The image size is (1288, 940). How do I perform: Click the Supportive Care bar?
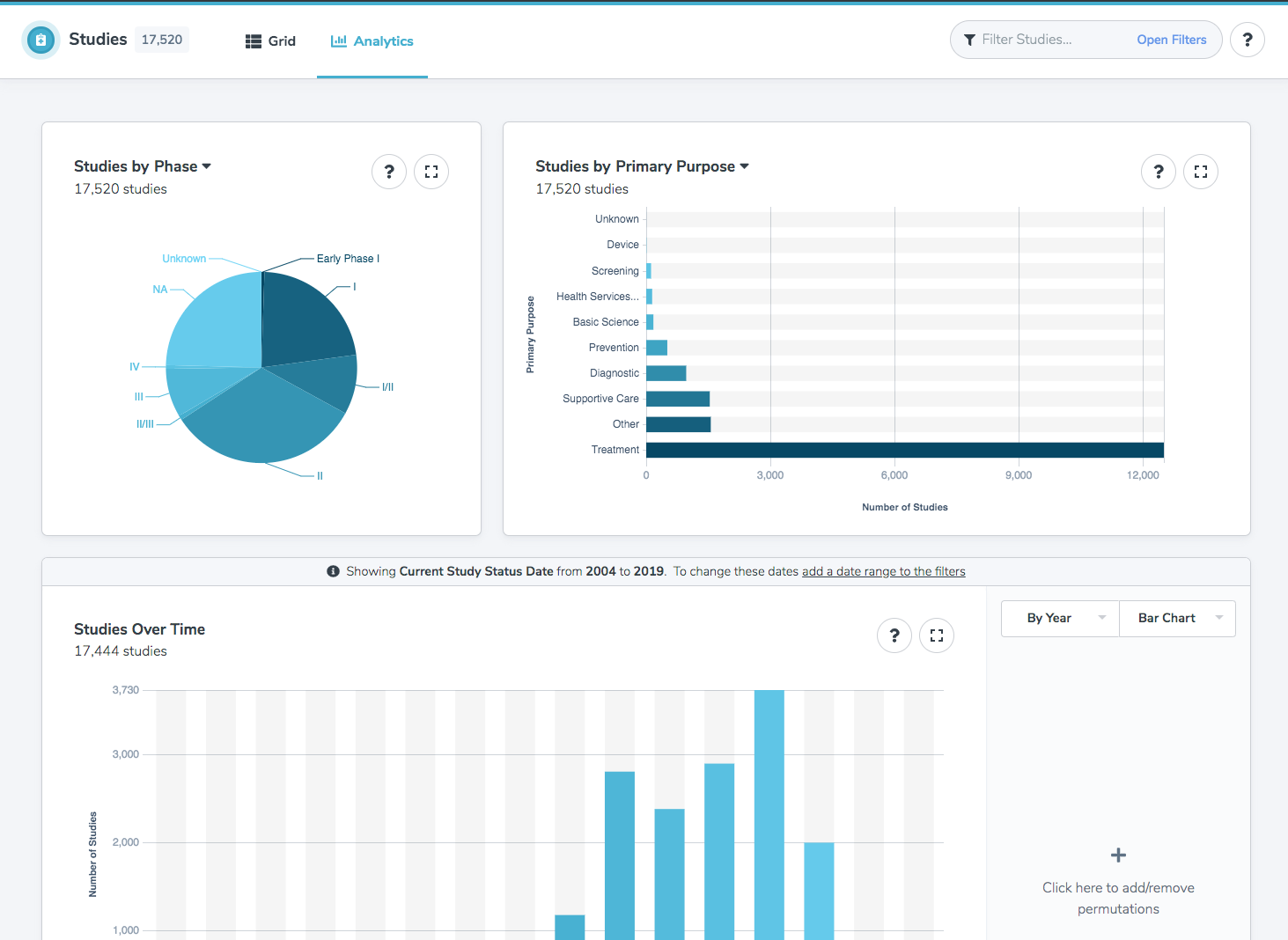(678, 399)
